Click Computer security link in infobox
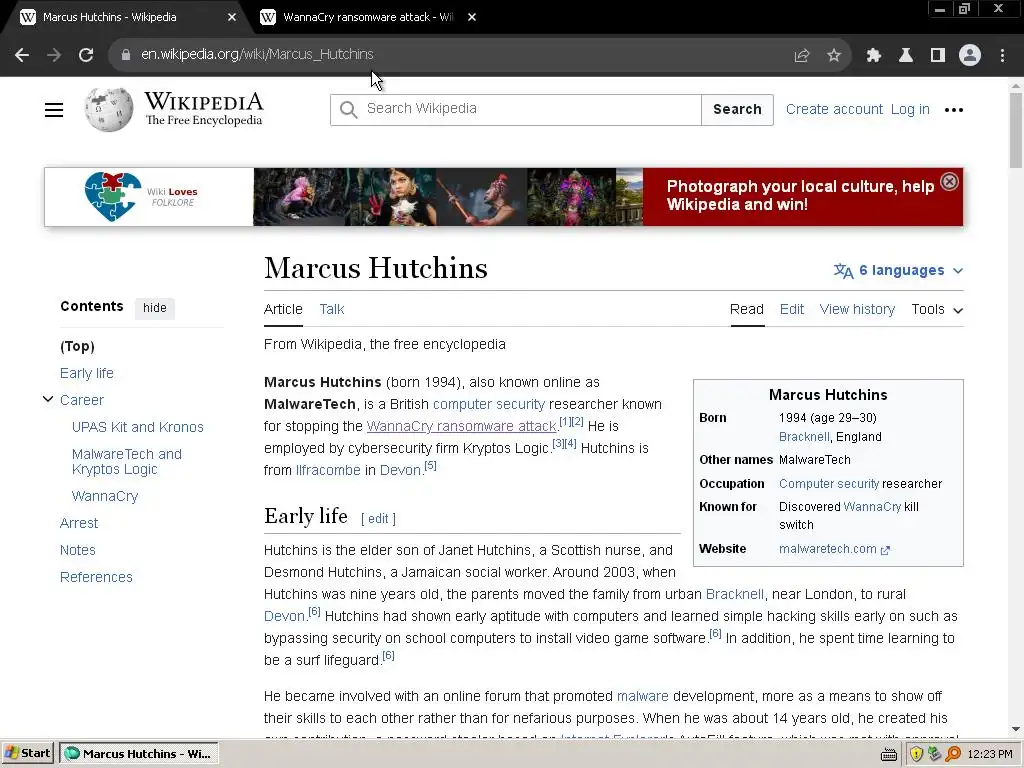 click(x=829, y=484)
